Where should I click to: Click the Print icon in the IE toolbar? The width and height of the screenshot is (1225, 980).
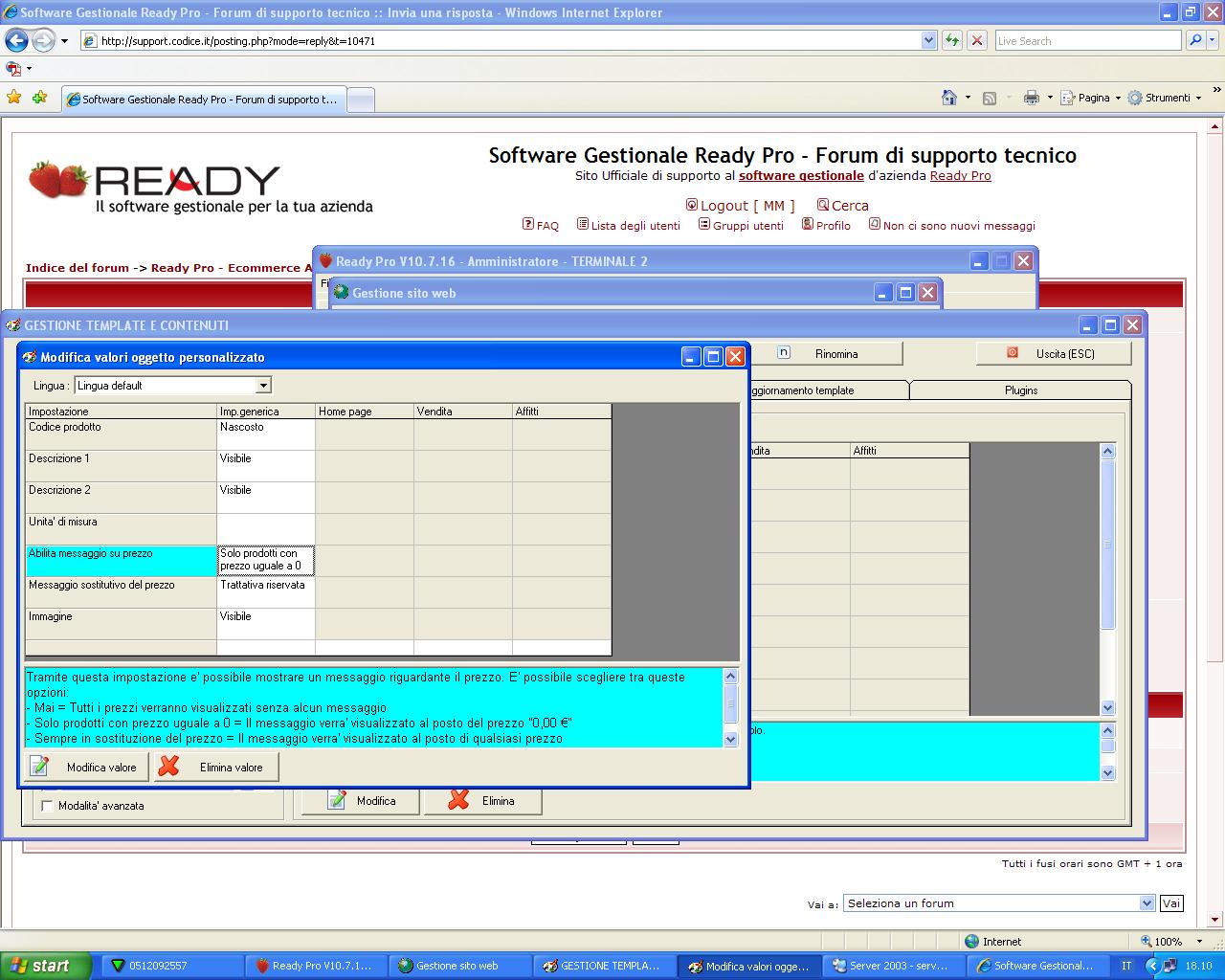(x=1032, y=98)
